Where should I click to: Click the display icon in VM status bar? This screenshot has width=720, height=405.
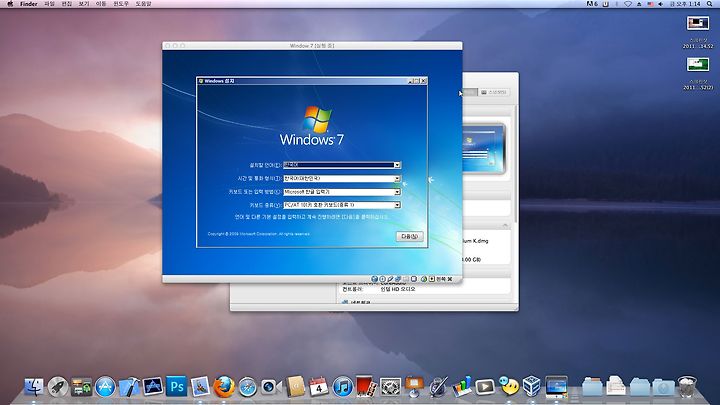click(x=414, y=279)
